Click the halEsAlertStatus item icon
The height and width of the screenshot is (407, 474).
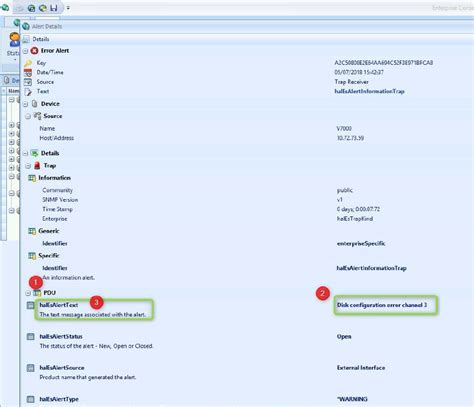coord(30,336)
